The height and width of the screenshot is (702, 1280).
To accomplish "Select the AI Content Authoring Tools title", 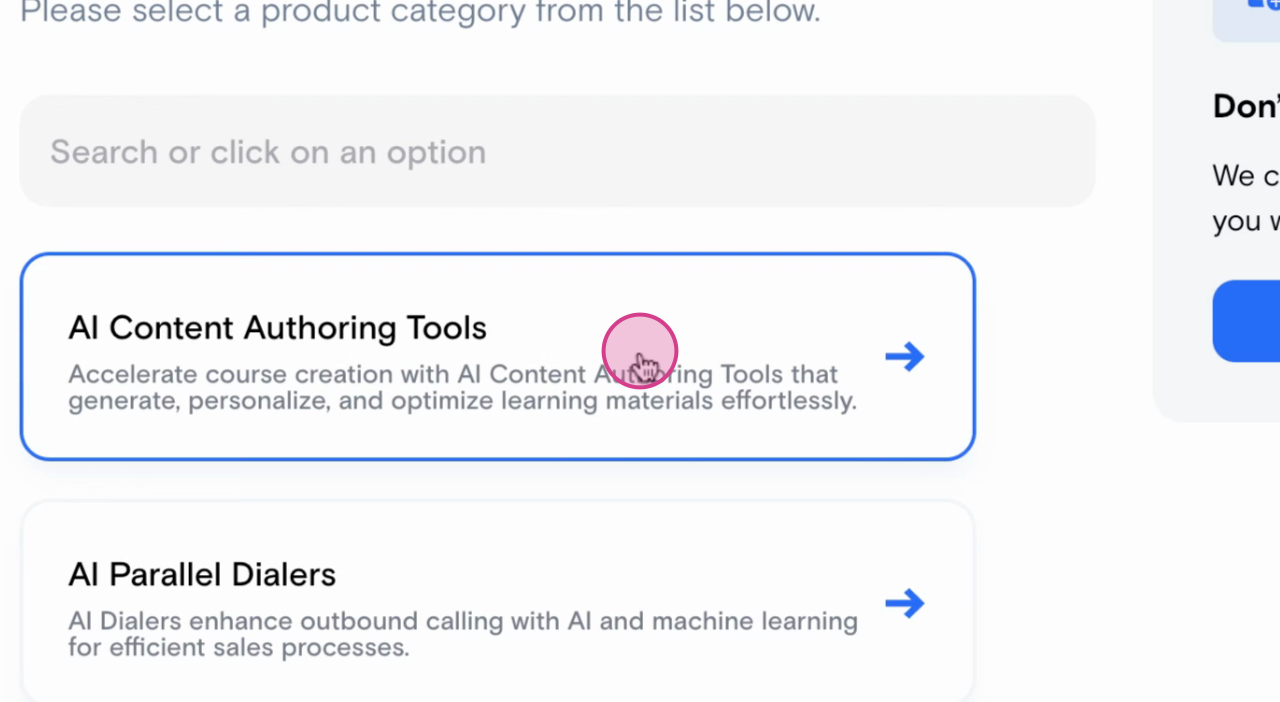I will click(277, 328).
